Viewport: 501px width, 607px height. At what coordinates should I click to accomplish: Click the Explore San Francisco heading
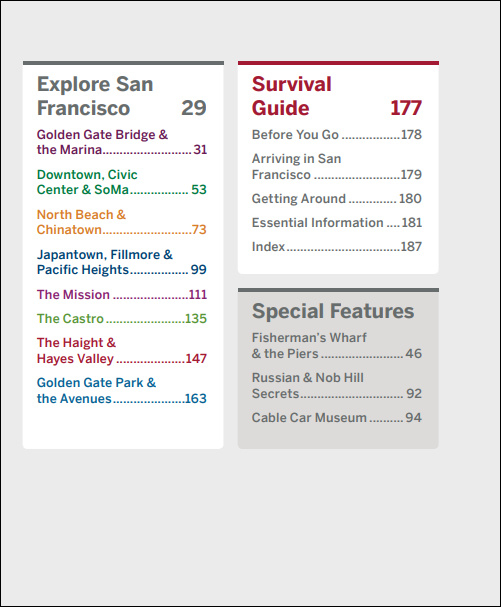click(x=95, y=96)
